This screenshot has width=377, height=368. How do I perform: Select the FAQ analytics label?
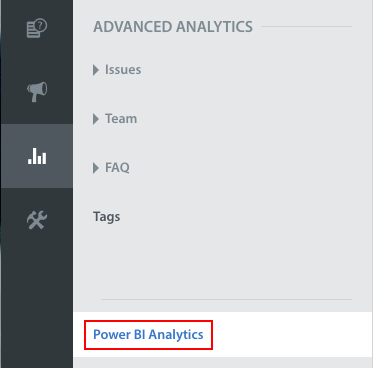pyautogui.click(x=117, y=168)
